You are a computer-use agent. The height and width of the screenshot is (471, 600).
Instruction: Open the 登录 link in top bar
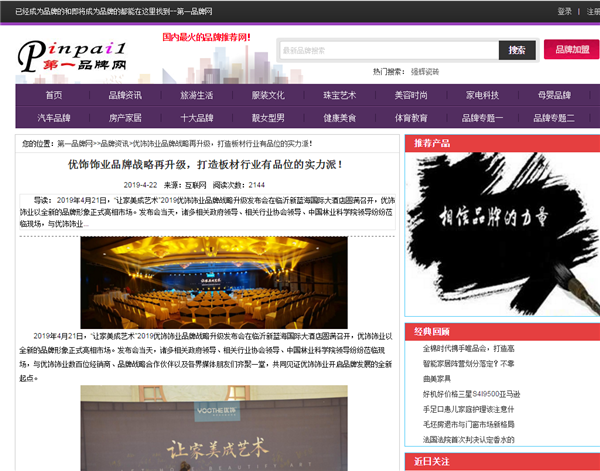[x=564, y=11]
